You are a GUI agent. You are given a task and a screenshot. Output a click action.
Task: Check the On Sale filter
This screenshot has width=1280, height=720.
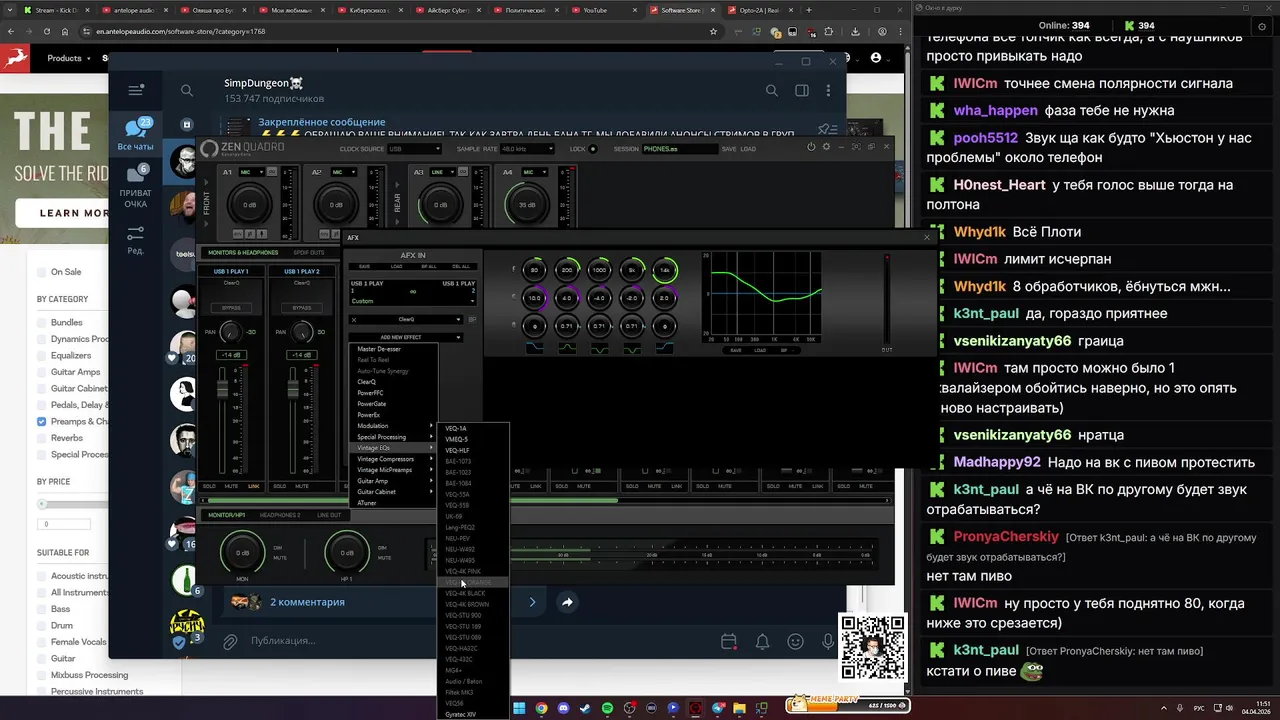point(42,272)
